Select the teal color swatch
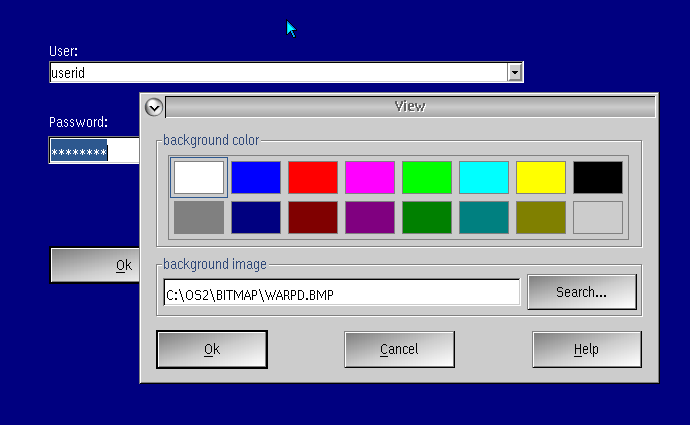Image resolution: width=690 pixels, height=425 pixels. pyautogui.click(x=484, y=217)
